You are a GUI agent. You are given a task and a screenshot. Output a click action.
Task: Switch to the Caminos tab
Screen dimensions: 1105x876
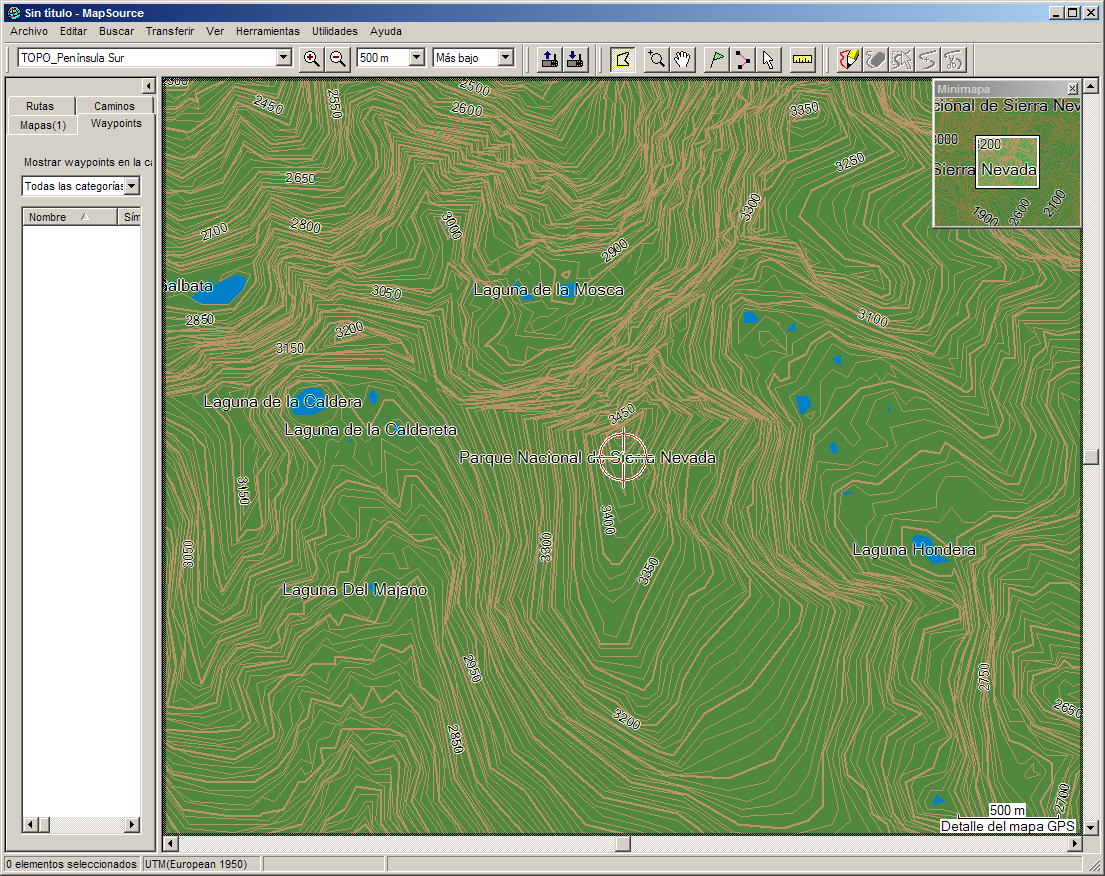(114, 106)
